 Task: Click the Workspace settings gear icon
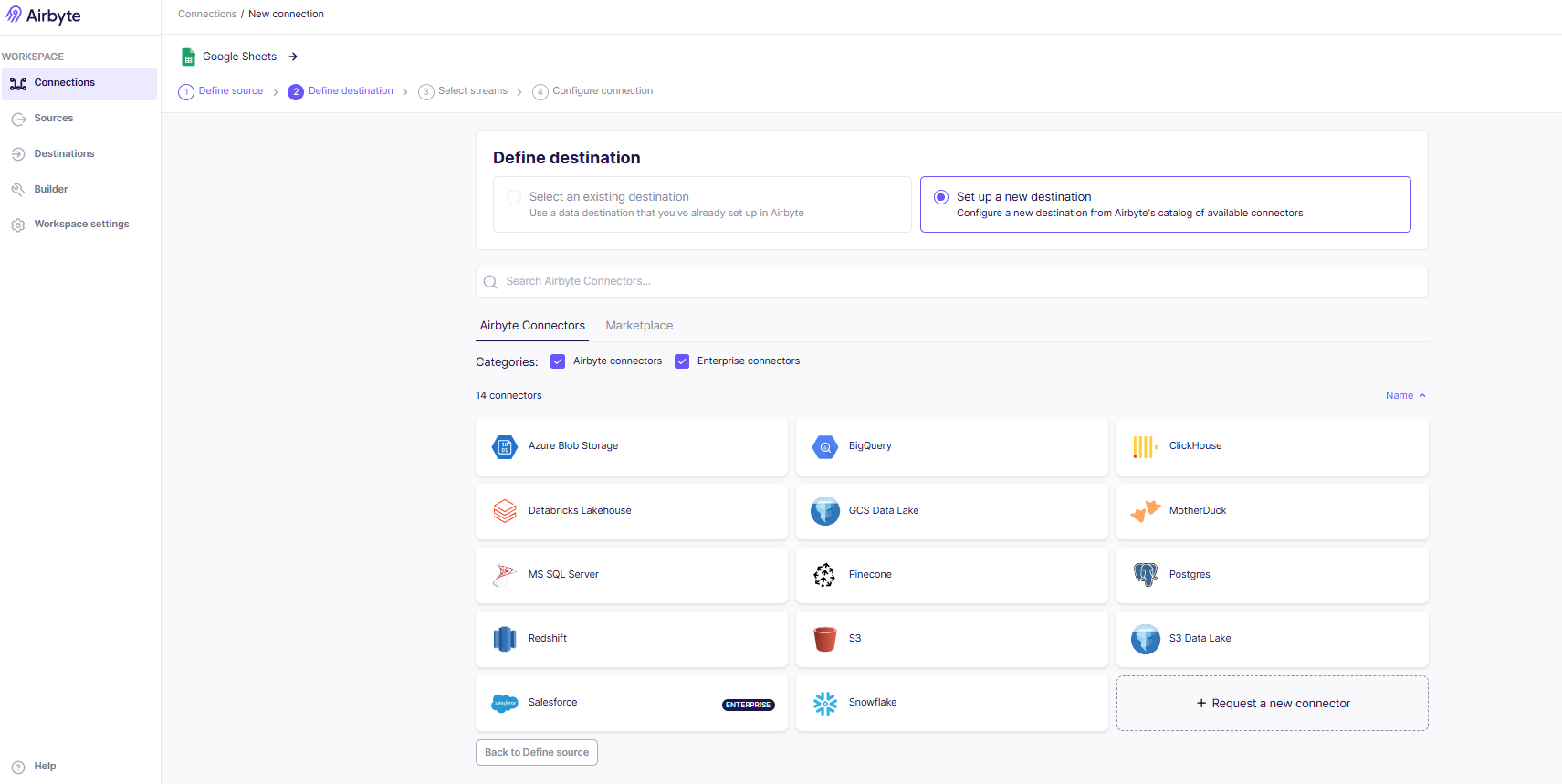(18, 225)
